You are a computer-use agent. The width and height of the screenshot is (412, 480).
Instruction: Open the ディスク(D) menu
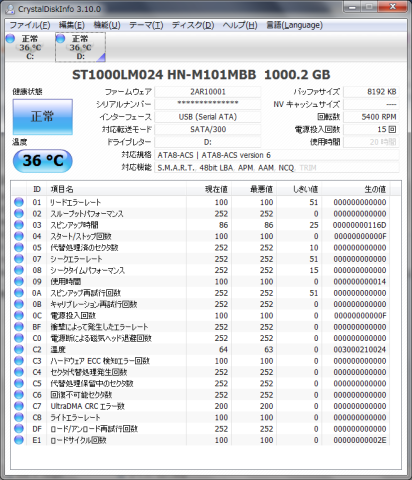[193, 25]
